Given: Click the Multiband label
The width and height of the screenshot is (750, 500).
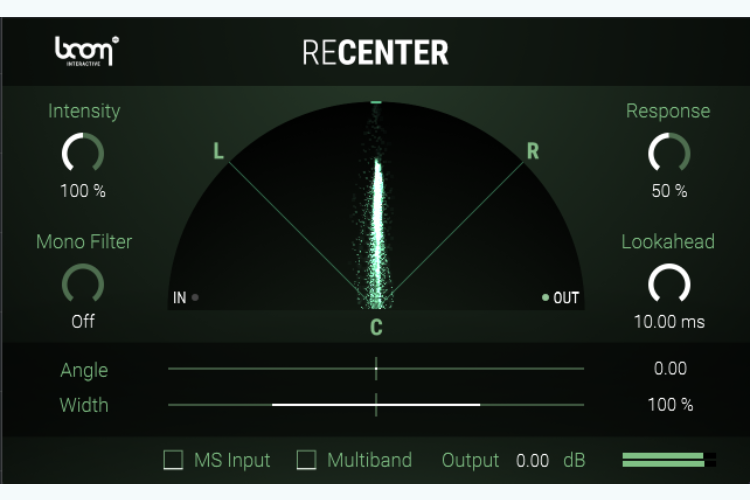Looking at the screenshot, I should 369,460.
